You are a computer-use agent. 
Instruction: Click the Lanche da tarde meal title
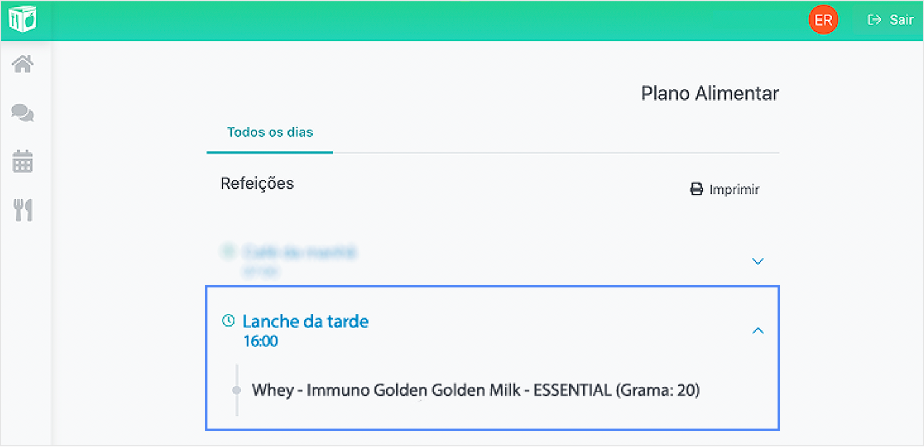pyautogui.click(x=306, y=321)
